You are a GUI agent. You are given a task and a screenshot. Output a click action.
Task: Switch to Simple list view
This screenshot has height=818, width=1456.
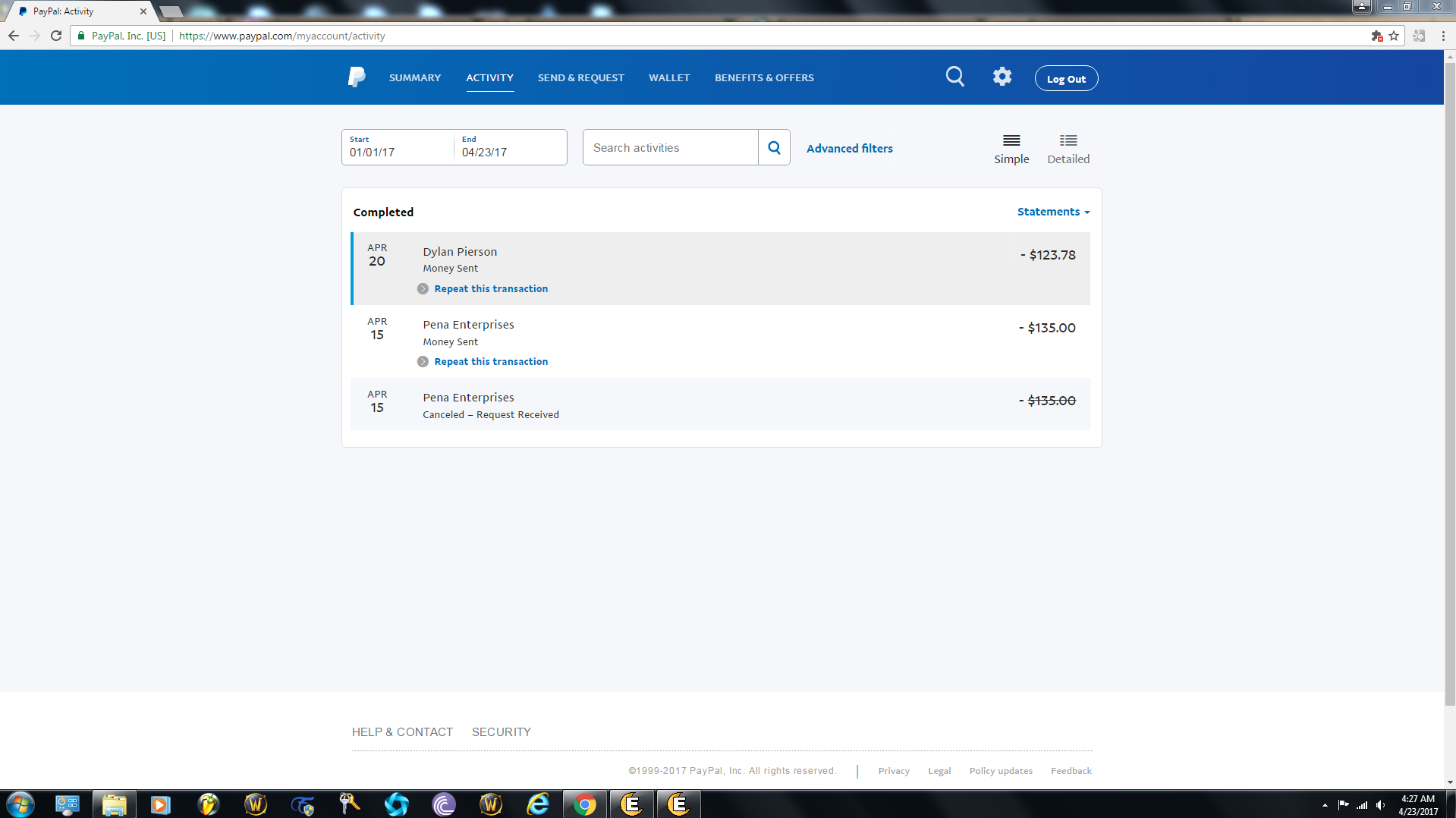(1011, 149)
